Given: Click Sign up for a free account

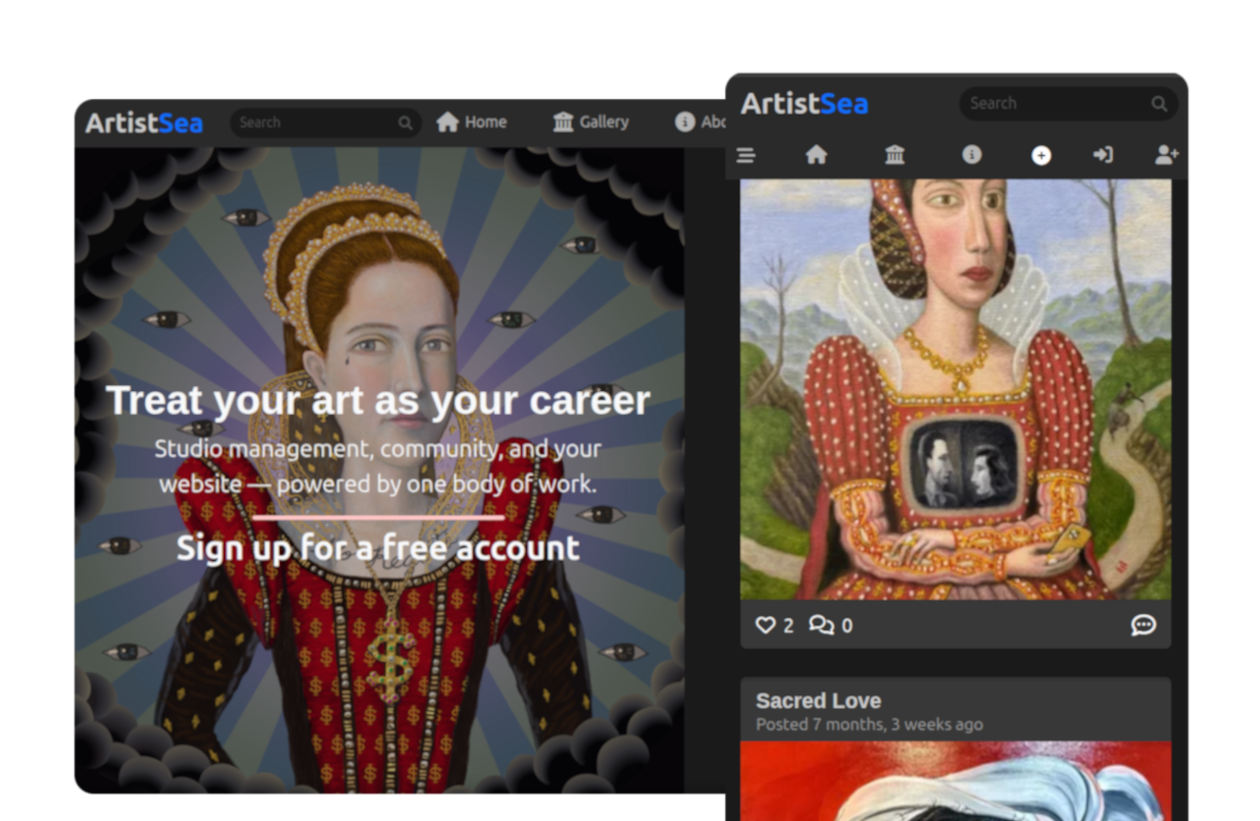Looking at the screenshot, I should [378, 548].
